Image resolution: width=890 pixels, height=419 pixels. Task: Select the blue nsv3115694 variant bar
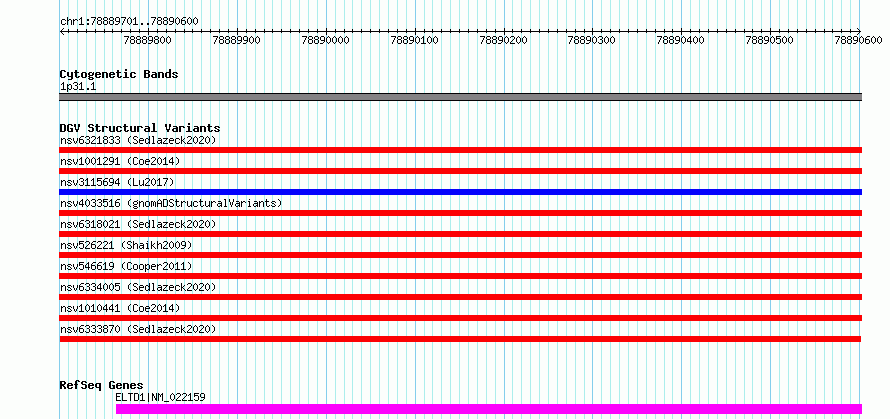461,192
